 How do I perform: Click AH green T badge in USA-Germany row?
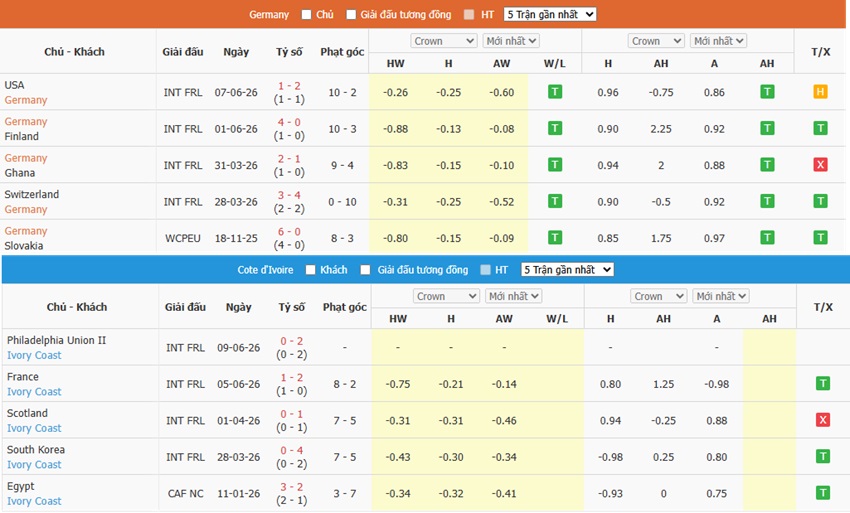tap(767, 92)
